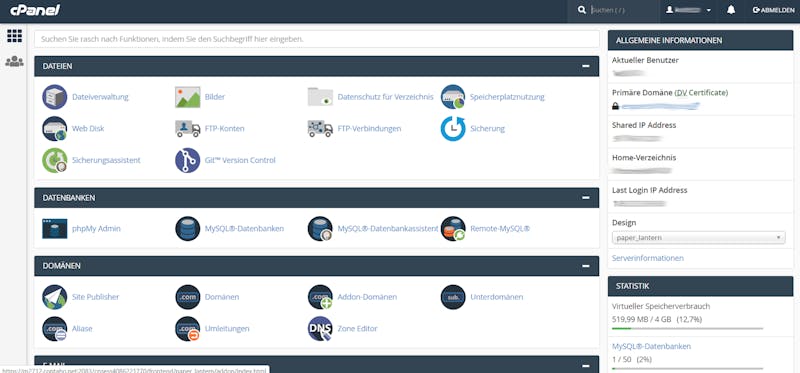Click the FTP-Konten truck icon
The width and height of the screenshot is (800, 373).
[x=188, y=129]
